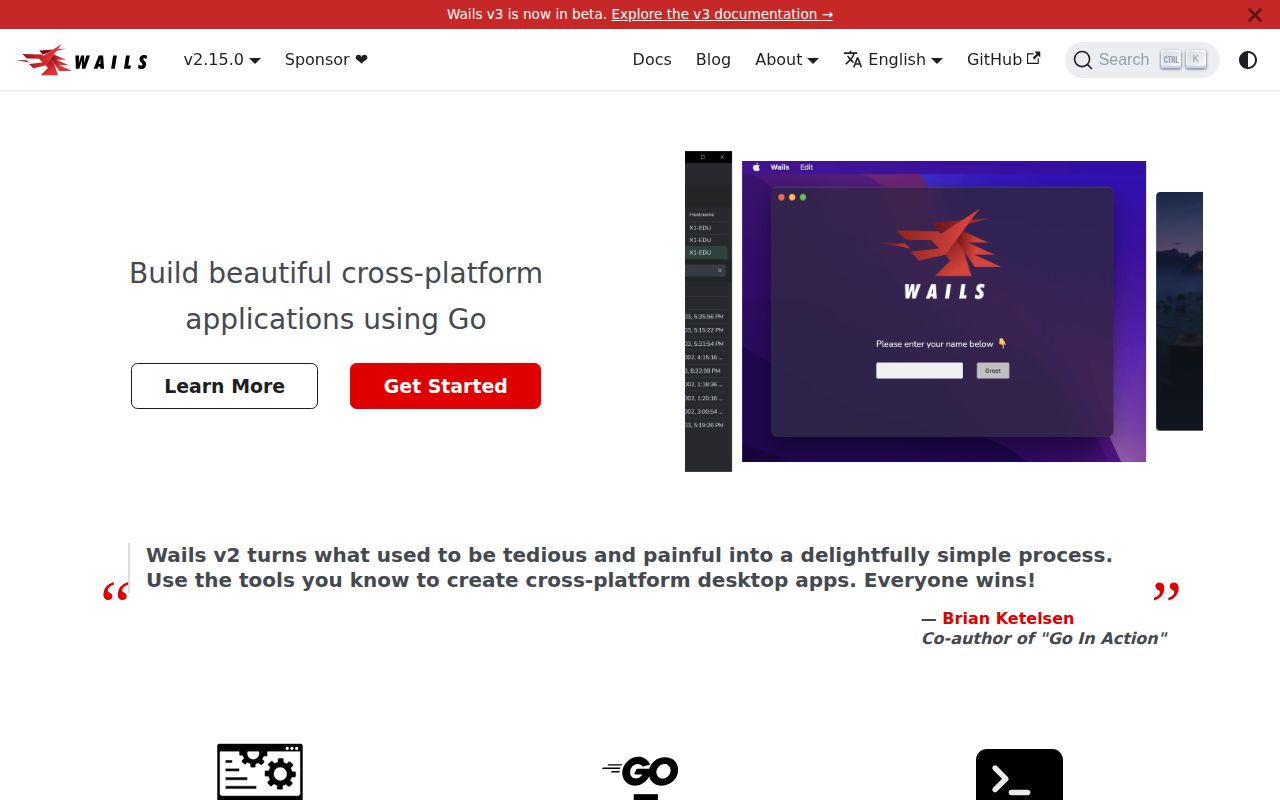Click the center macOS Wails app screenshot
This screenshot has height=800, width=1280.
pyautogui.click(x=944, y=311)
